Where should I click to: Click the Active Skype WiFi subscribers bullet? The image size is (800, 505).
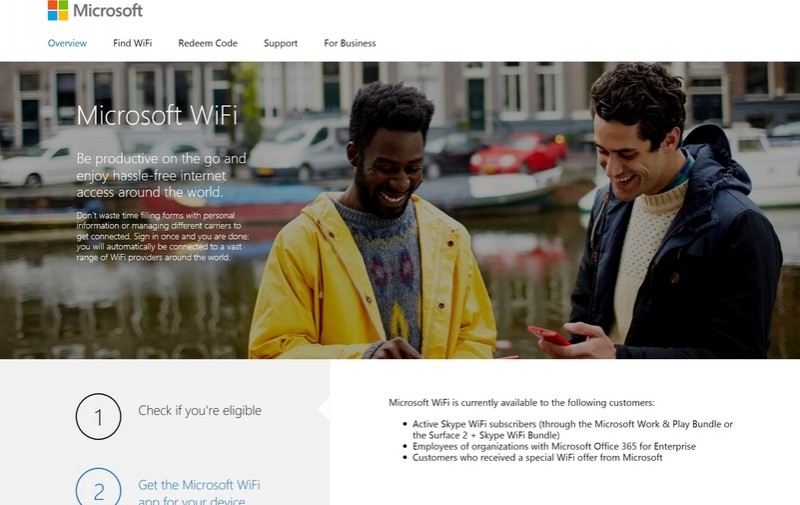pos(572,430)
